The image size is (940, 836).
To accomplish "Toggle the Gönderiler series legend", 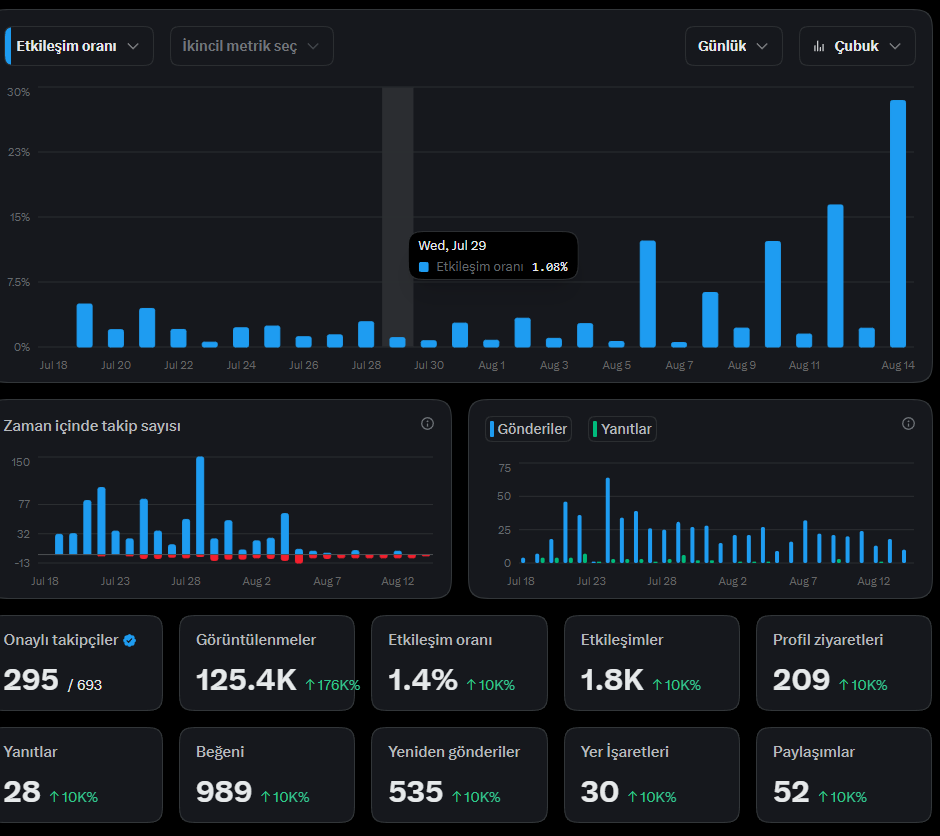I will [x=528, y=429].
